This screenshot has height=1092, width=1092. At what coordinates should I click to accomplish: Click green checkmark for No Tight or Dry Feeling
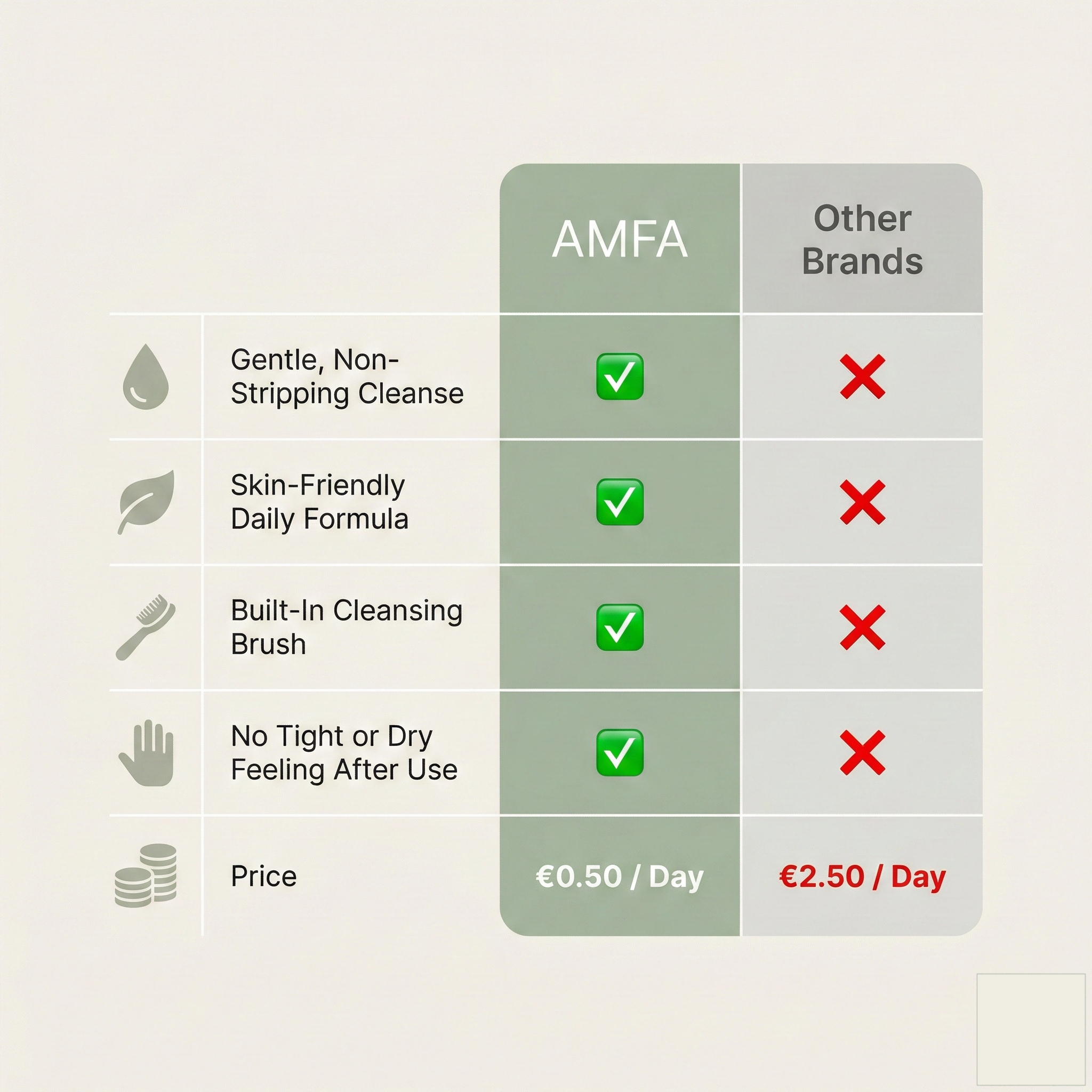click(620, 752)
